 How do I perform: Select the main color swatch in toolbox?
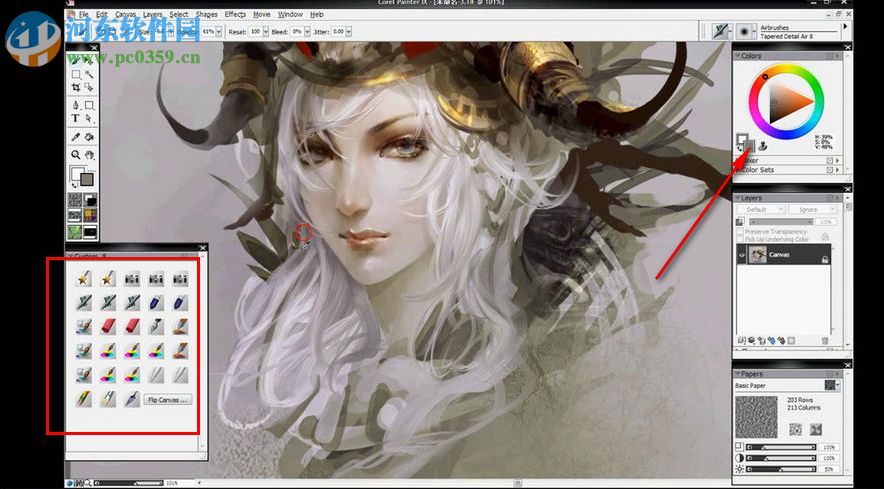click(76, 173)
